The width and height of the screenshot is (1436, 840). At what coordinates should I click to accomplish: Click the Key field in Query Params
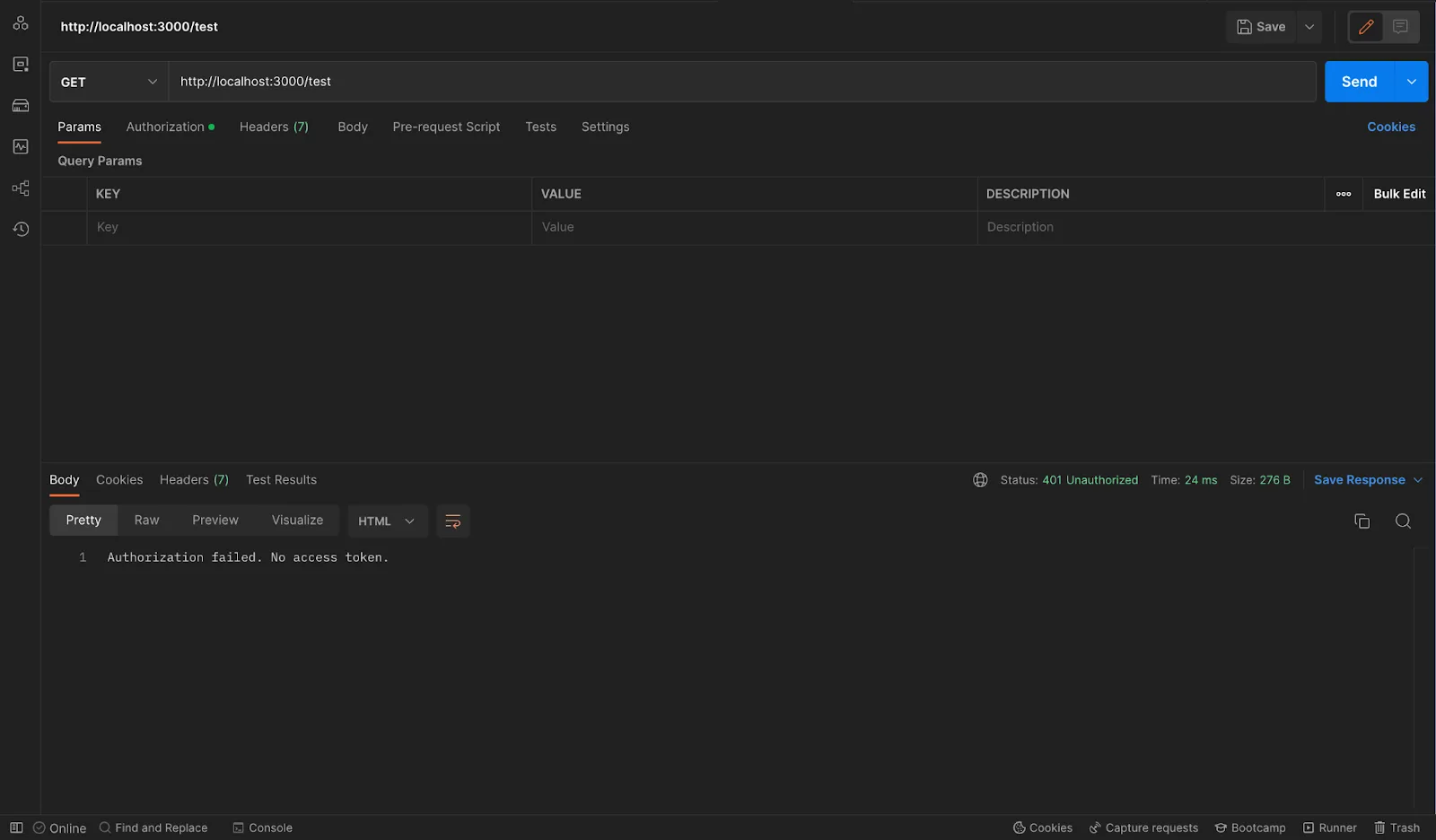pyautogui.click(x=309, y=227)
